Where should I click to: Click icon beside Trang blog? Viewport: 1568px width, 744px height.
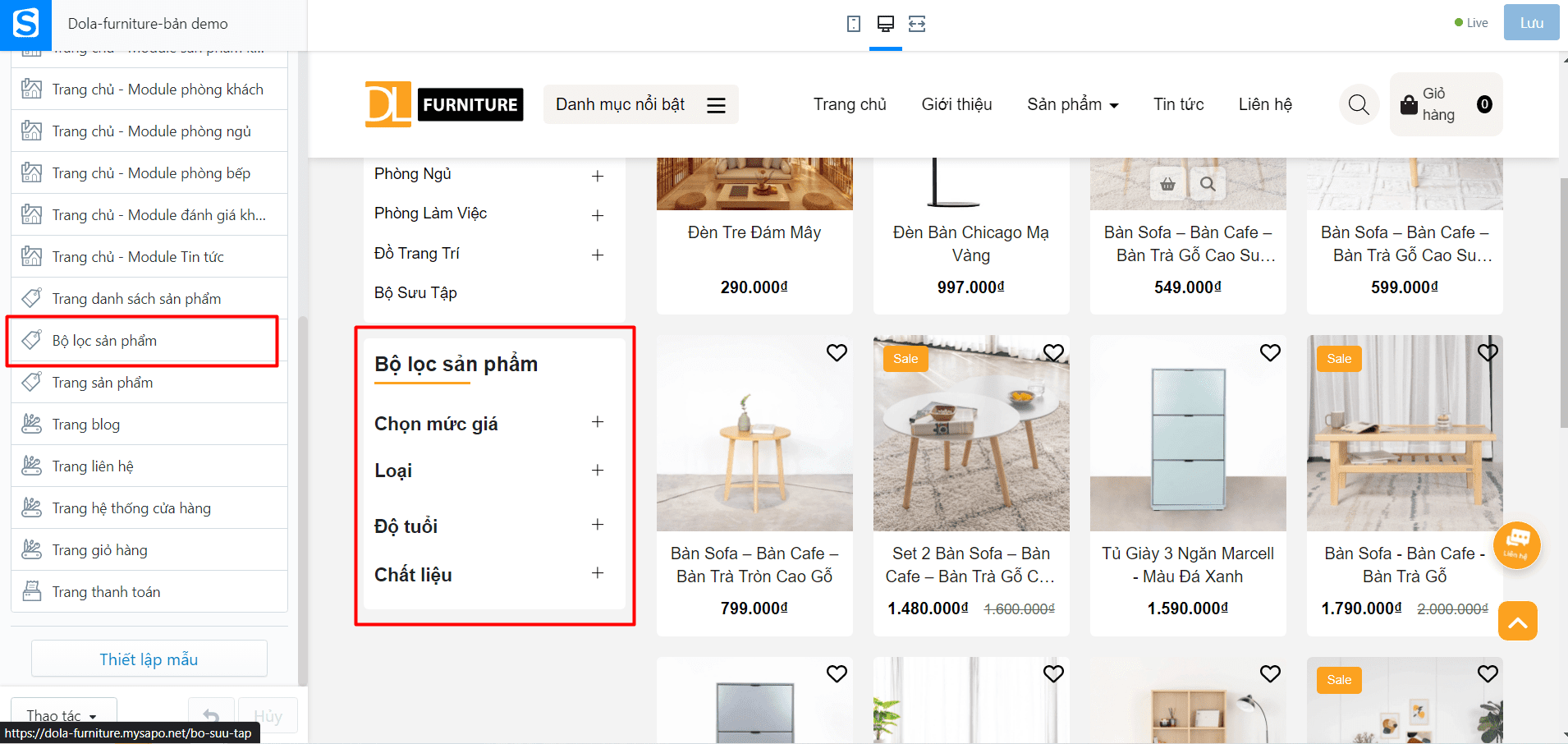tap(31, 424)
